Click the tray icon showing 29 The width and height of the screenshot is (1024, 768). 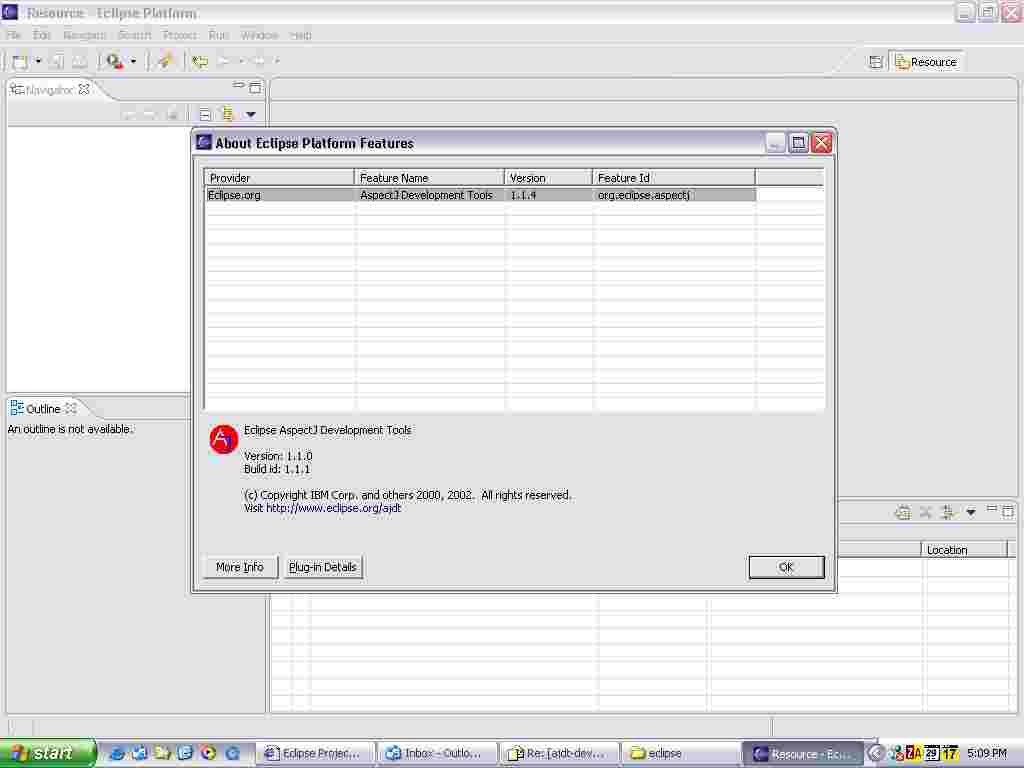coord(932,754)
